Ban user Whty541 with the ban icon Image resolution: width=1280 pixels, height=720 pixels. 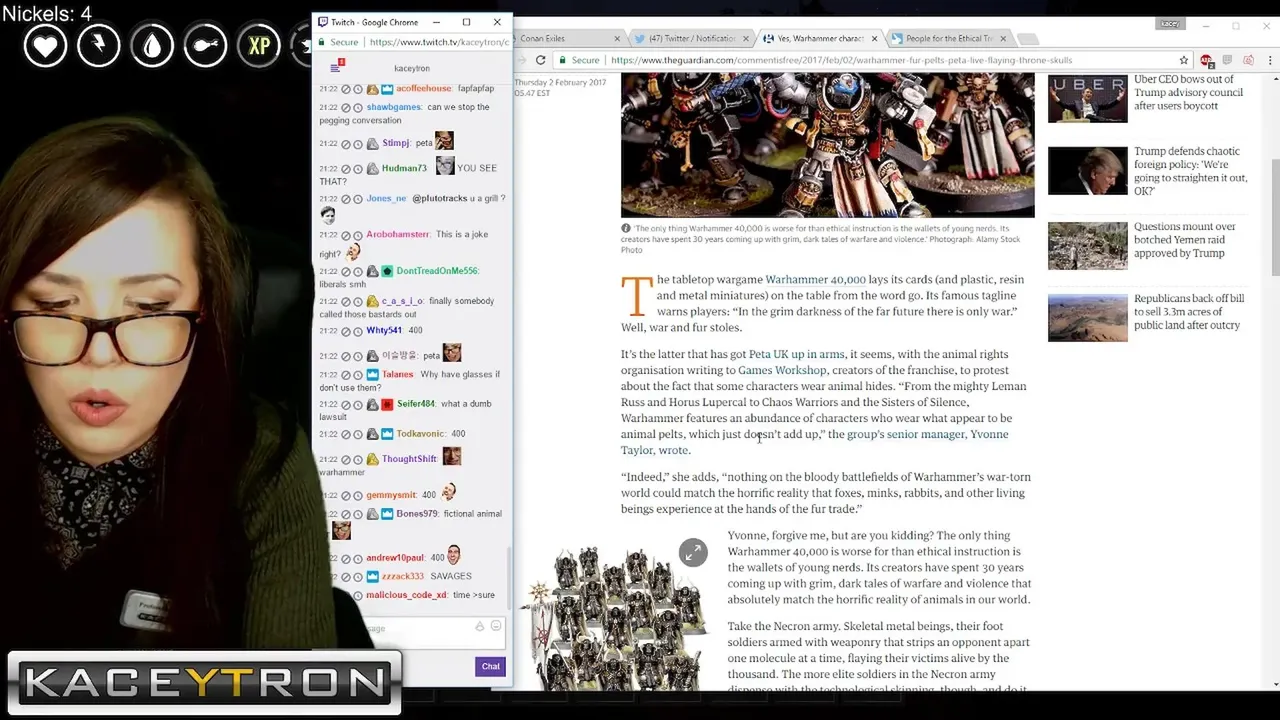point(346,331)
